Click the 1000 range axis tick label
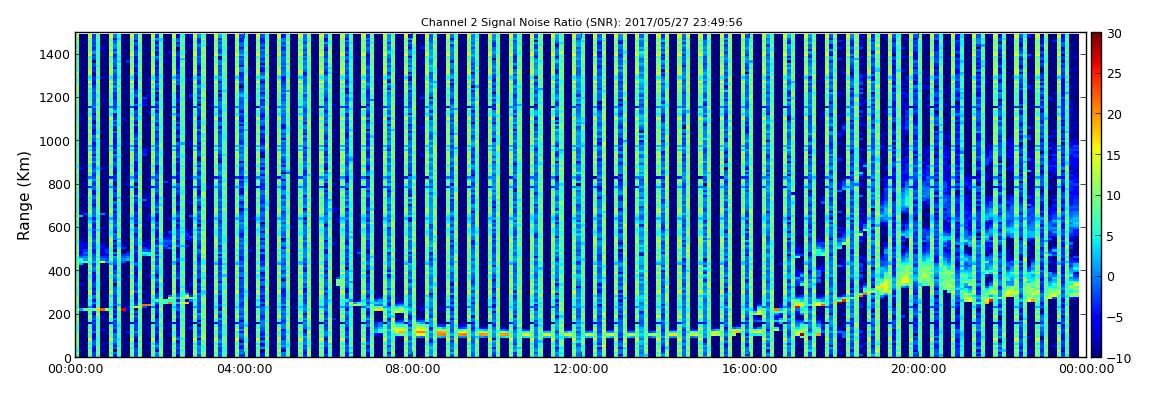 (x=56, y=141)
